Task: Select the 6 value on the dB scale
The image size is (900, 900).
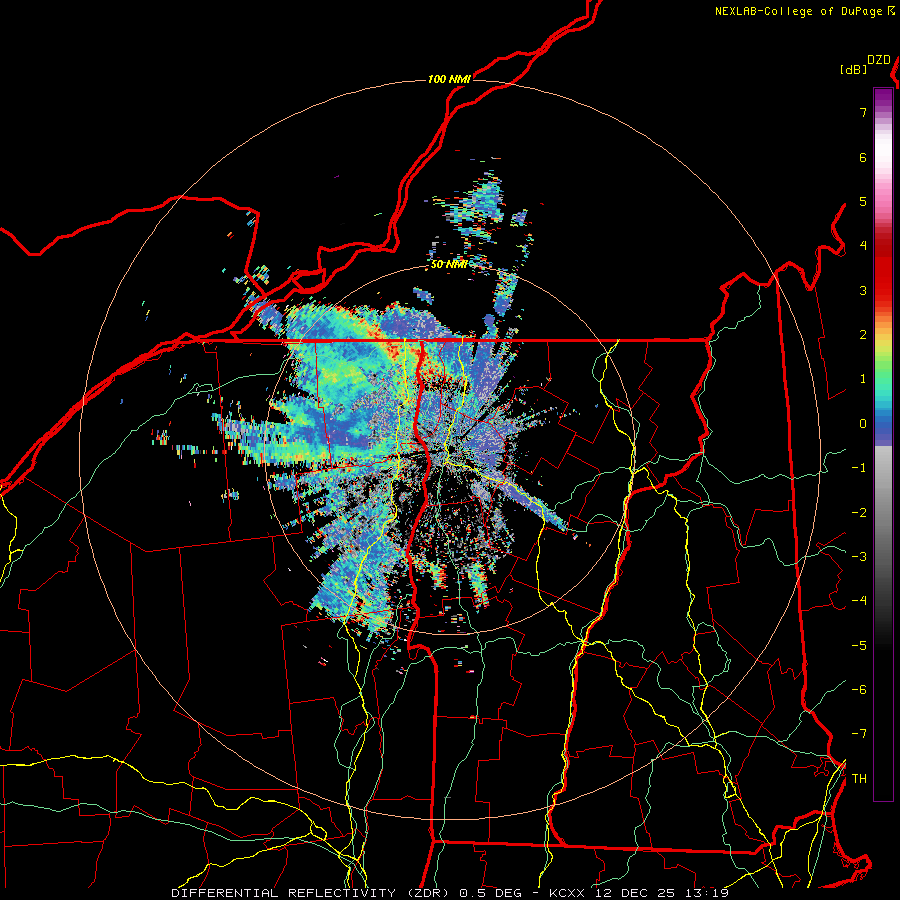Action: tap(863, 157)
